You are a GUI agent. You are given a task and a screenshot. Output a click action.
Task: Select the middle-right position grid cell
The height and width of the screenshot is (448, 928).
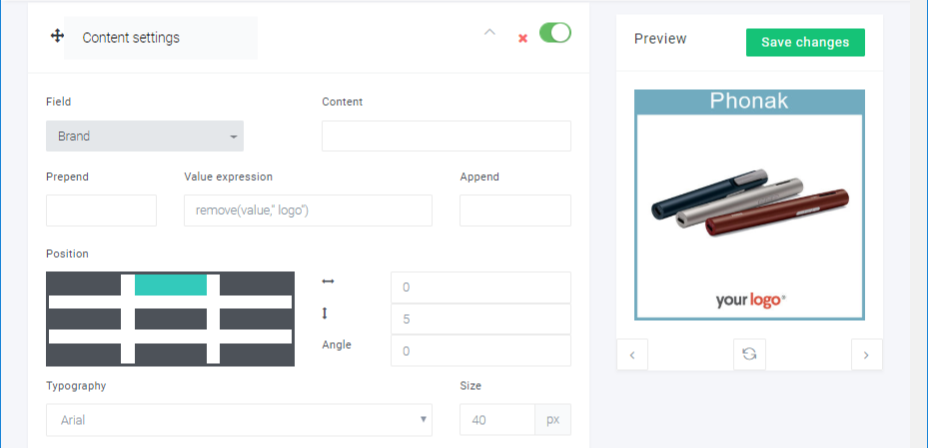click(x=257, y=319)
